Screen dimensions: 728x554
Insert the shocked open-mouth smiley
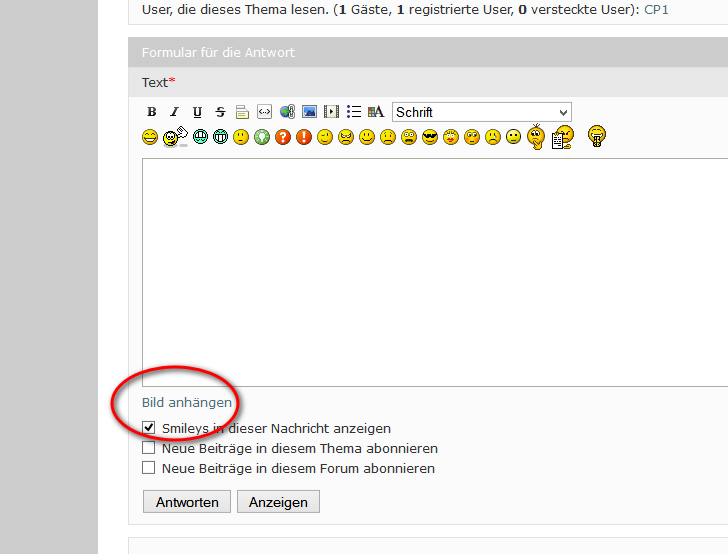[x=409, y=137]
